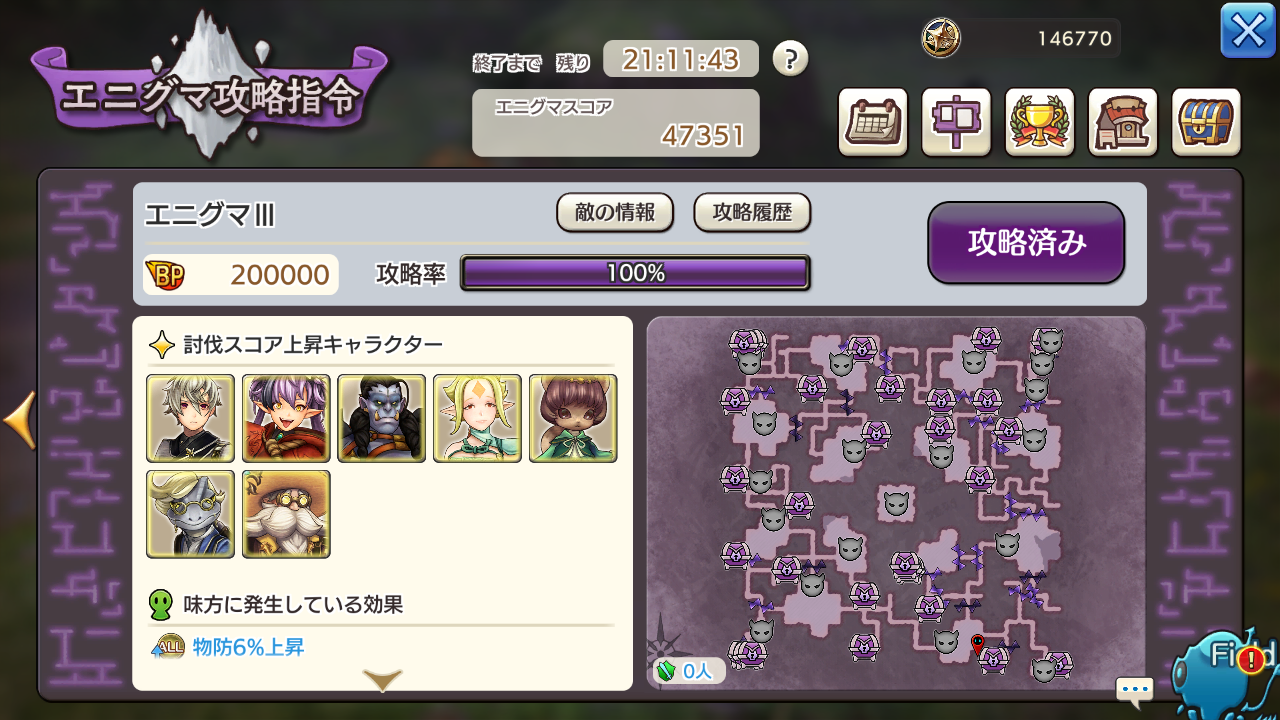Select the white-bearded dwarf character portrait

pos(286,514)
